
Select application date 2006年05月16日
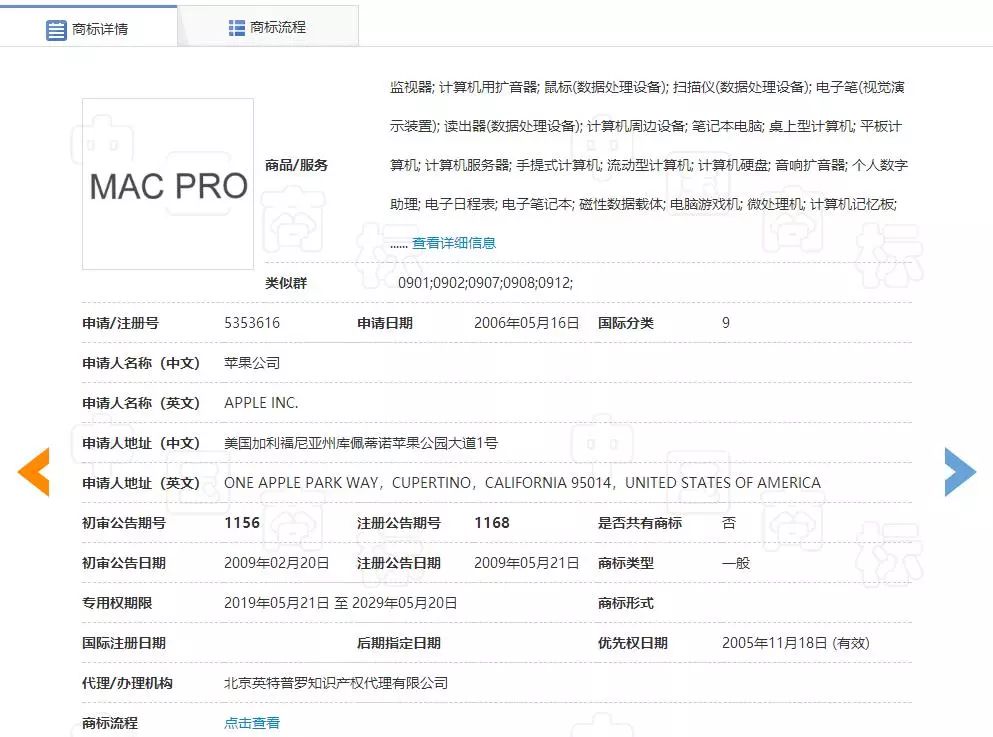(x=526, y=323)
